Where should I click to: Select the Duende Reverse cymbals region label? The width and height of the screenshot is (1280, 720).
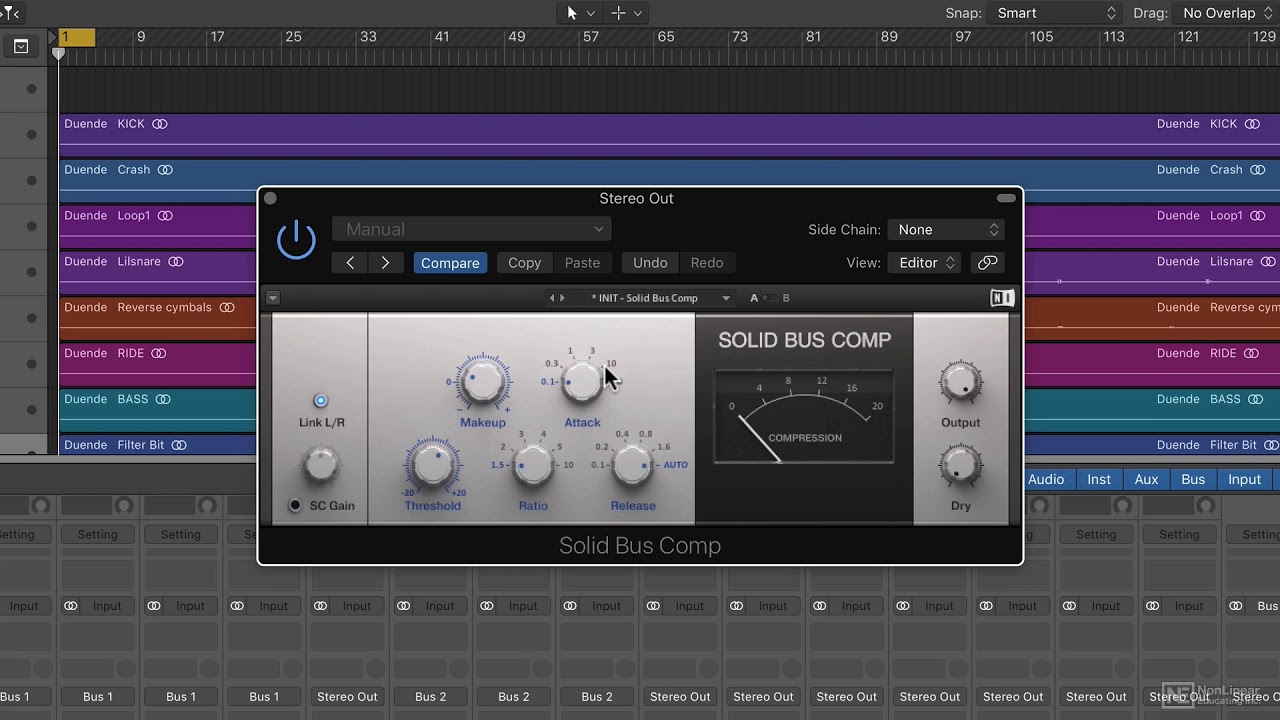138,308
